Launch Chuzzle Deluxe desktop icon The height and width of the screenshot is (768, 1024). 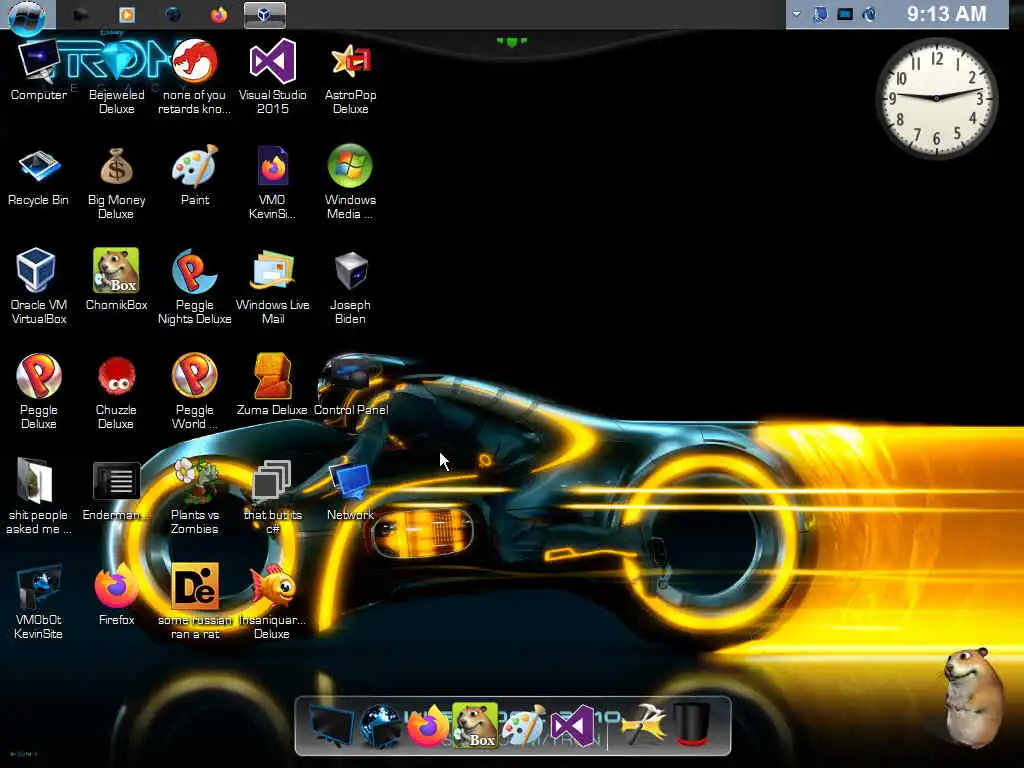click(116, 392)
